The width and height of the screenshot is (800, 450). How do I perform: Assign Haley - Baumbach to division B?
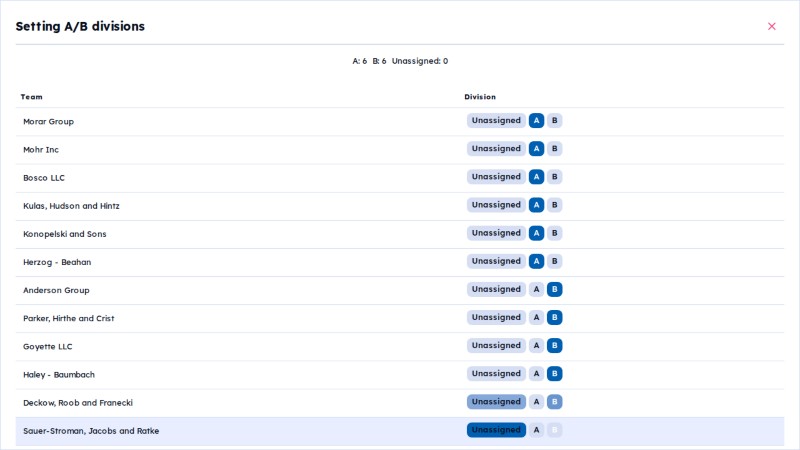[555, 373]
